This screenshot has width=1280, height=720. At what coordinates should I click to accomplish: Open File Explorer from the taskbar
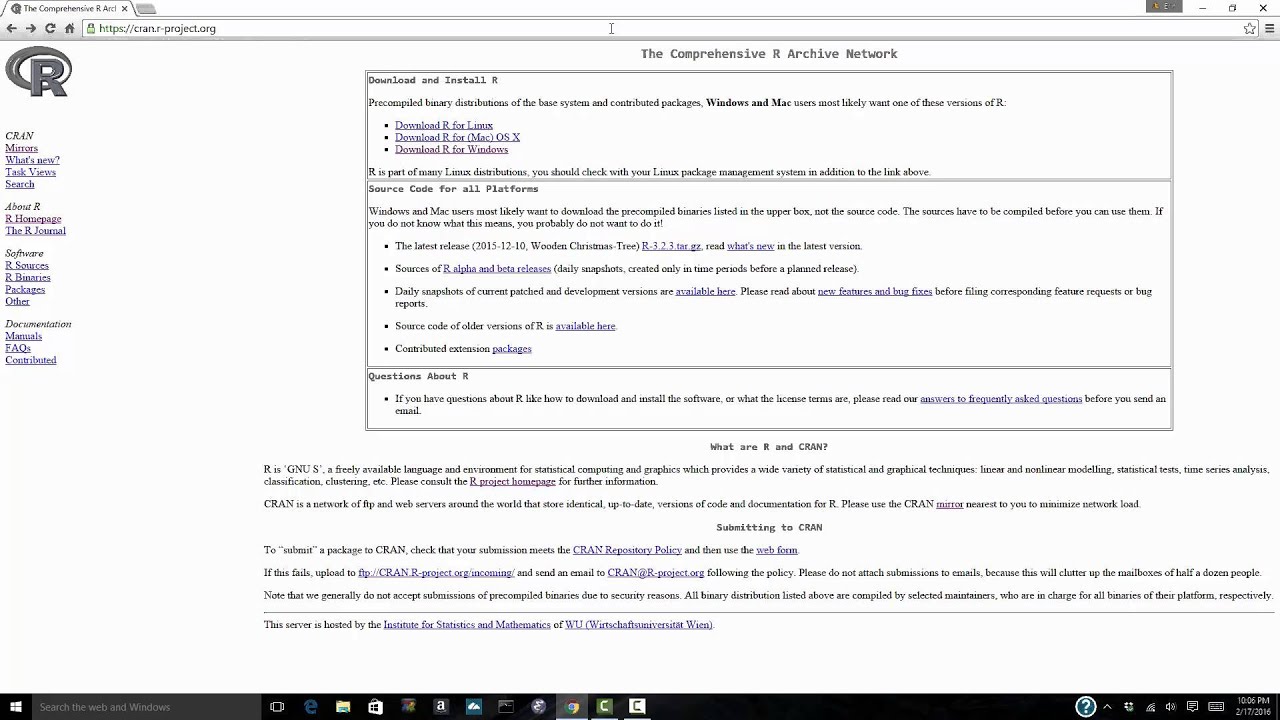tap(343, 707)
